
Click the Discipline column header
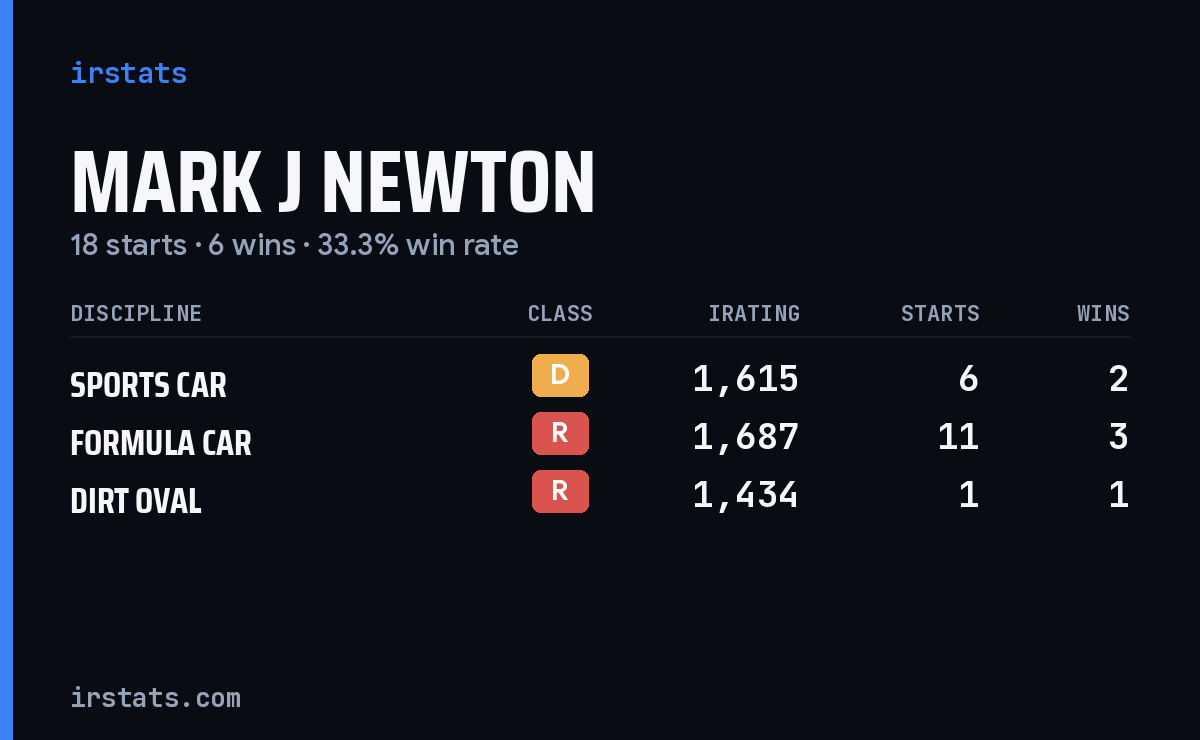point(136,313)
